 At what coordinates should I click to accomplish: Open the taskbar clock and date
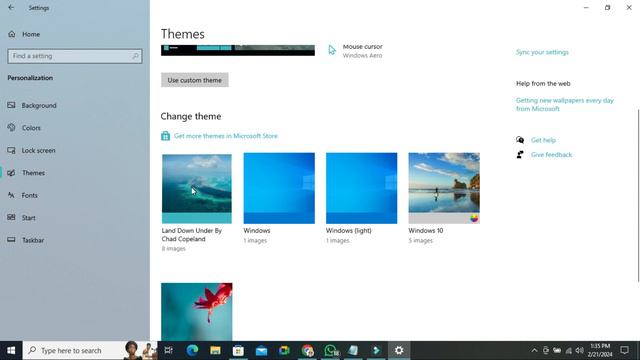(600, 350)
